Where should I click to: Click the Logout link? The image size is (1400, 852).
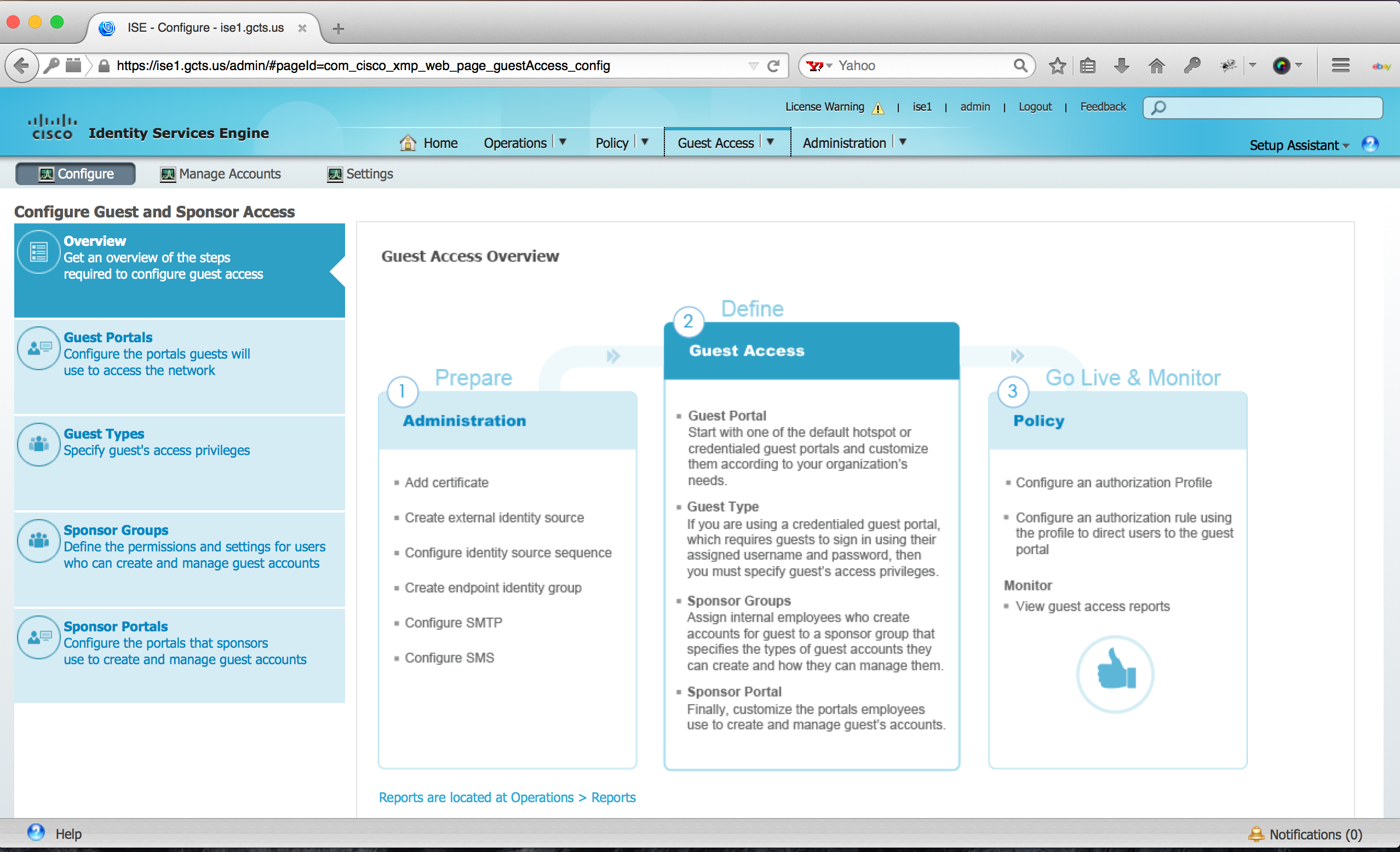[x=1035, y=107]
